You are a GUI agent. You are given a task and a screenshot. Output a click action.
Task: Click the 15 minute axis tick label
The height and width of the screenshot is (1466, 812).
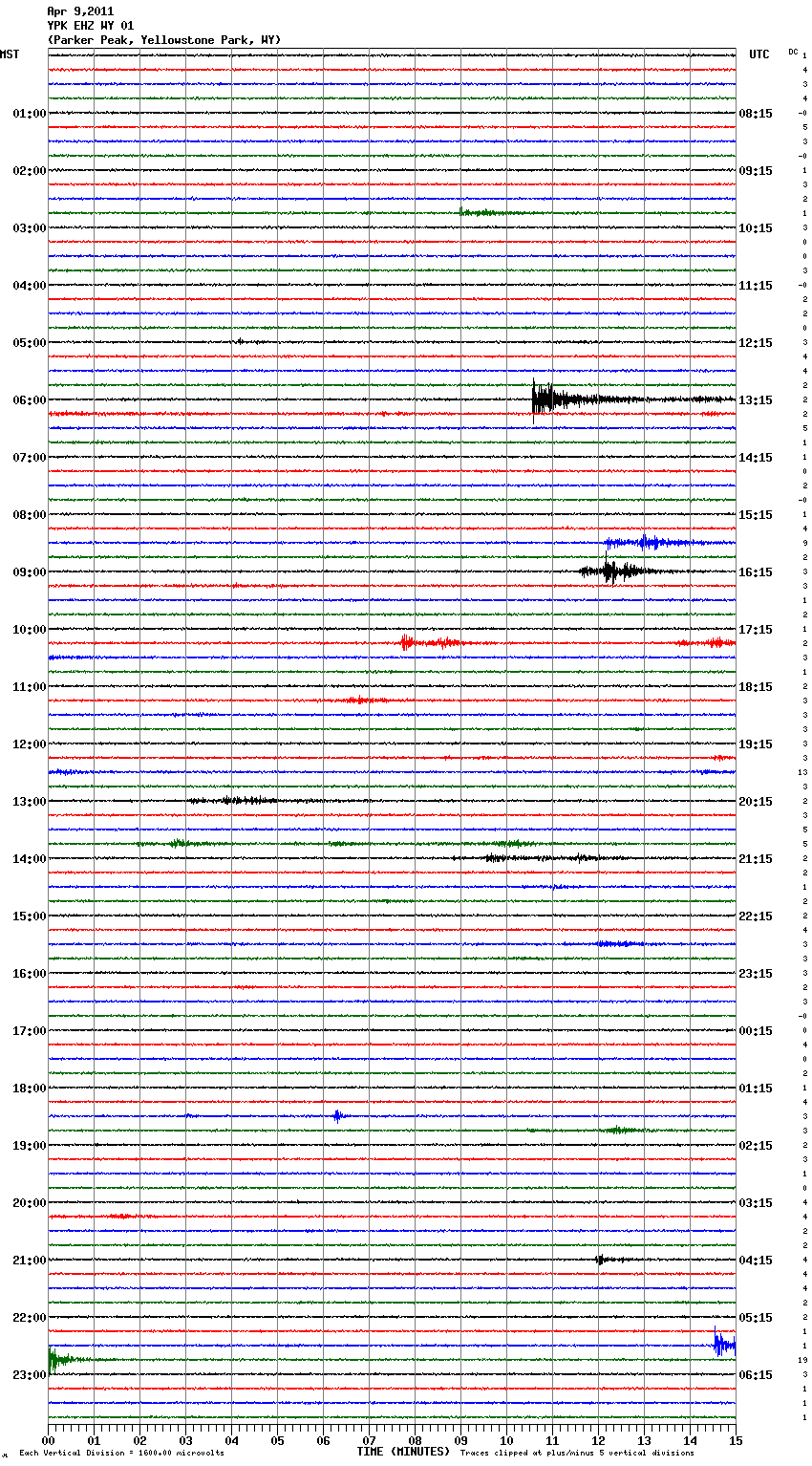(x=736, y=1440)
